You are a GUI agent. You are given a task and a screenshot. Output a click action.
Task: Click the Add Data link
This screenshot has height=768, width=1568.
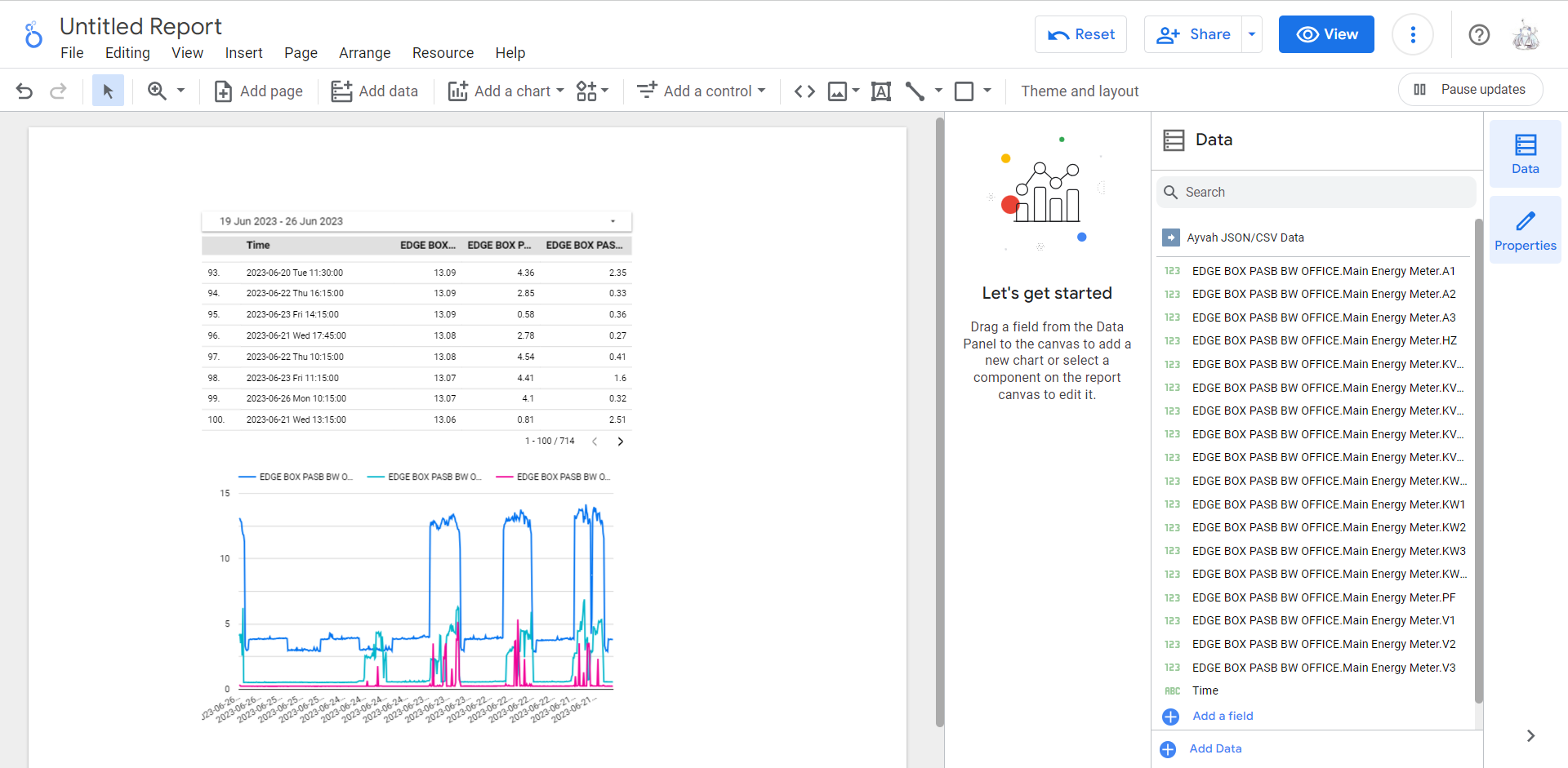click(1215, 748)
